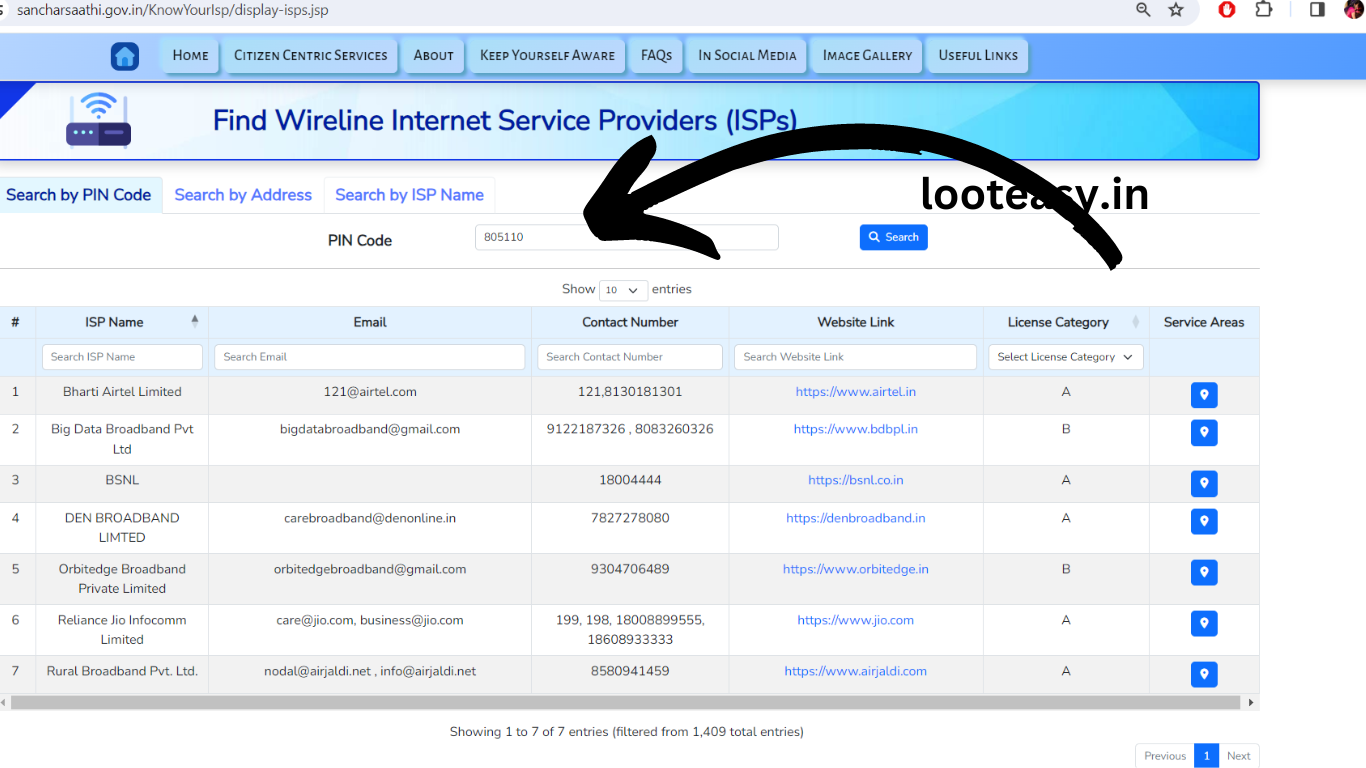Viewport: 1366px width, 768px height.
Task: Click the blue Search button
Action: [x=893, y=237]
